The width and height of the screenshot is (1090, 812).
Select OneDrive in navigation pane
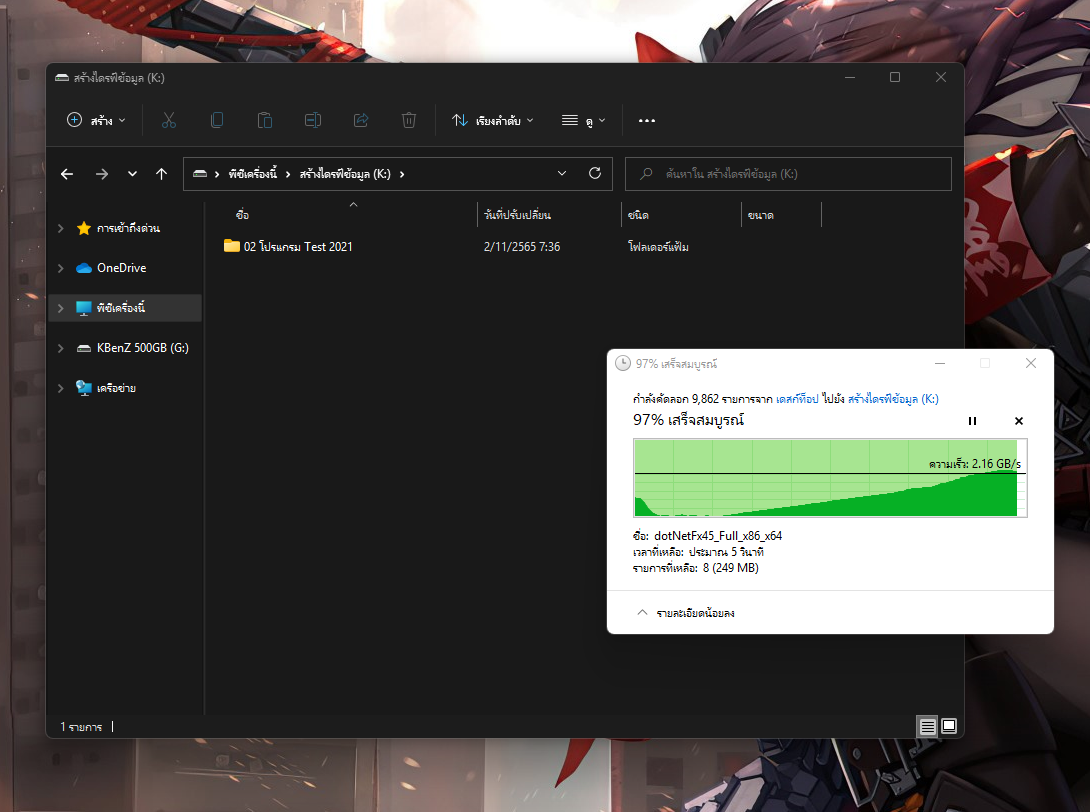(122, 268)
